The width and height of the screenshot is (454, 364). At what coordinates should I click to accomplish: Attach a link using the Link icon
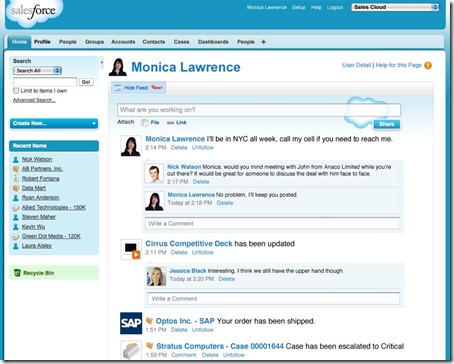[170, 123]
